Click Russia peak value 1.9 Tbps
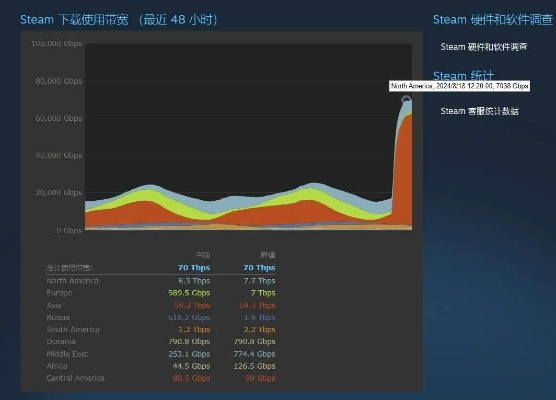Screen dimensions: 556x400 (x=259, y=317)
